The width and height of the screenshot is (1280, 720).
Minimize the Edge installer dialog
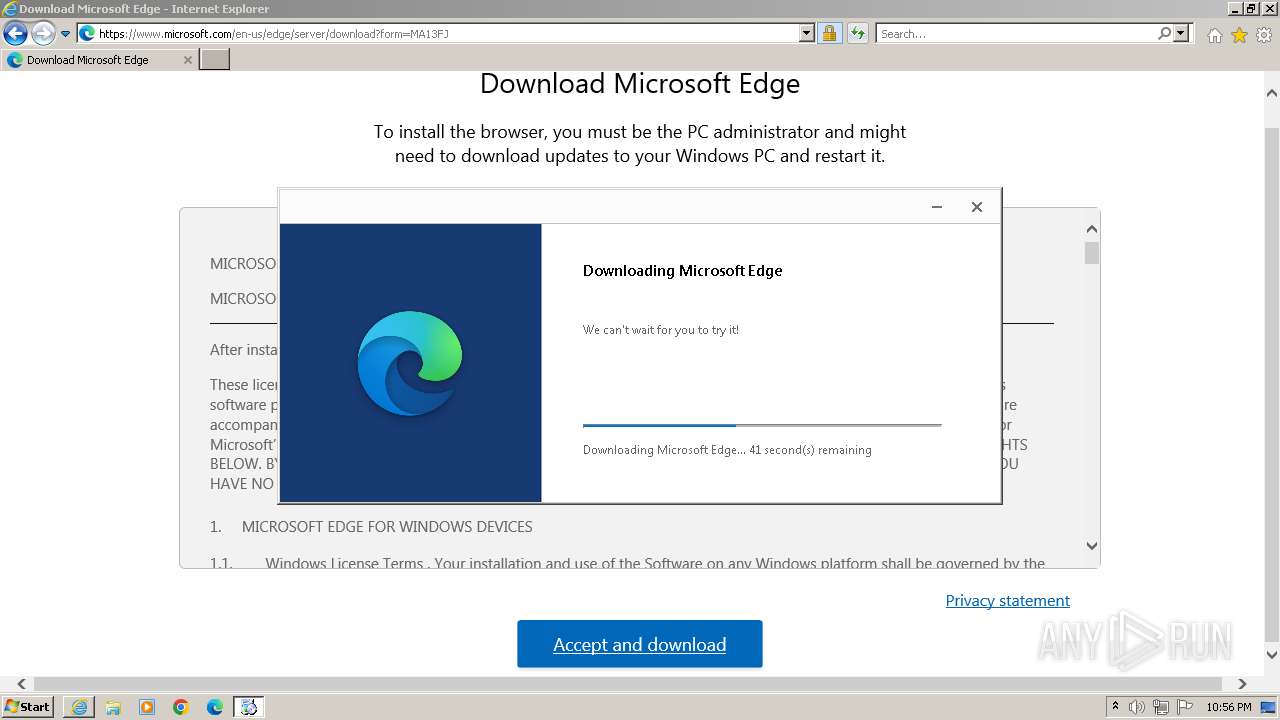[x=937, y=207]
